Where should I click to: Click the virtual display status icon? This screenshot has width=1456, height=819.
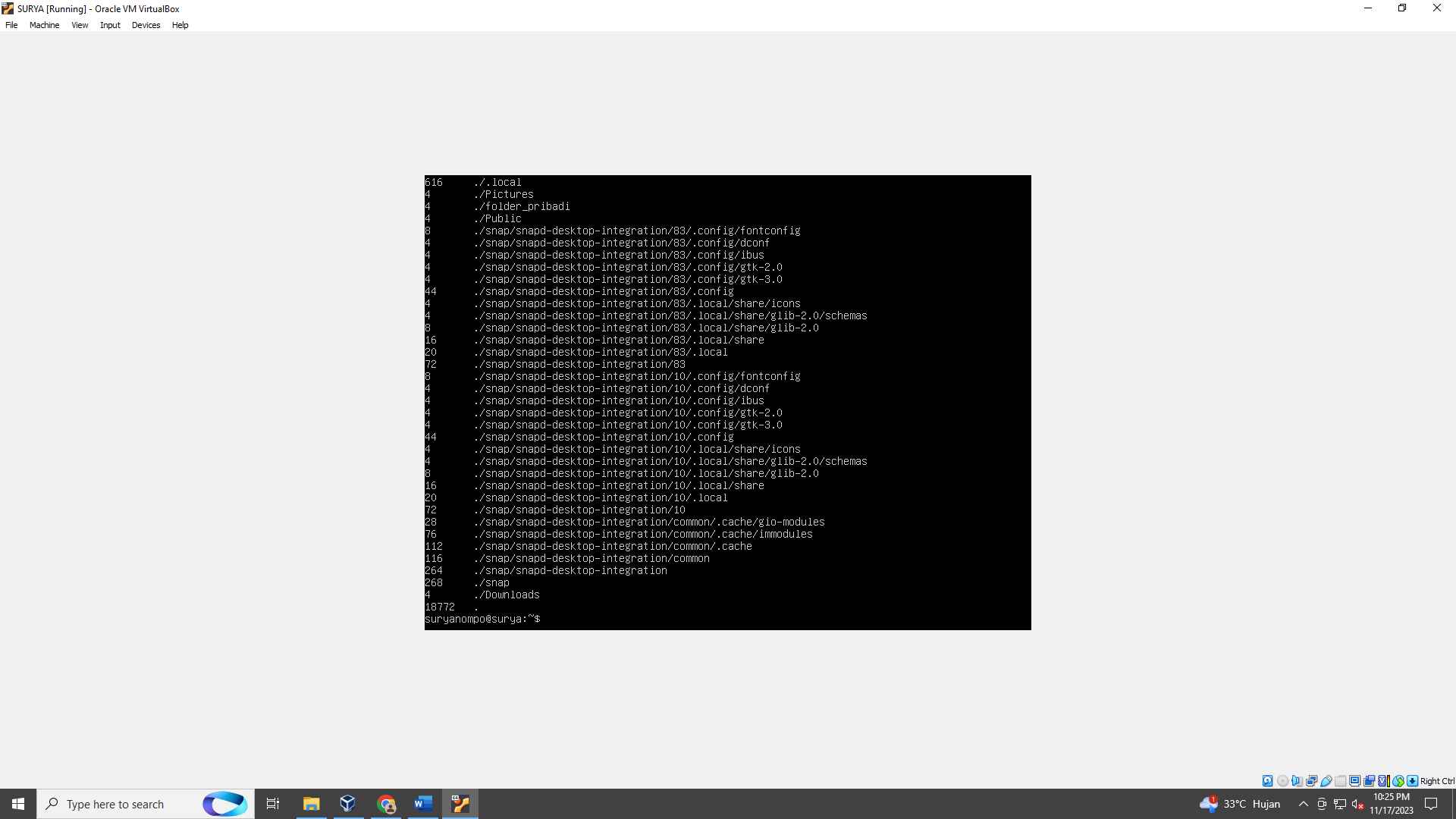click(1355, 781)
